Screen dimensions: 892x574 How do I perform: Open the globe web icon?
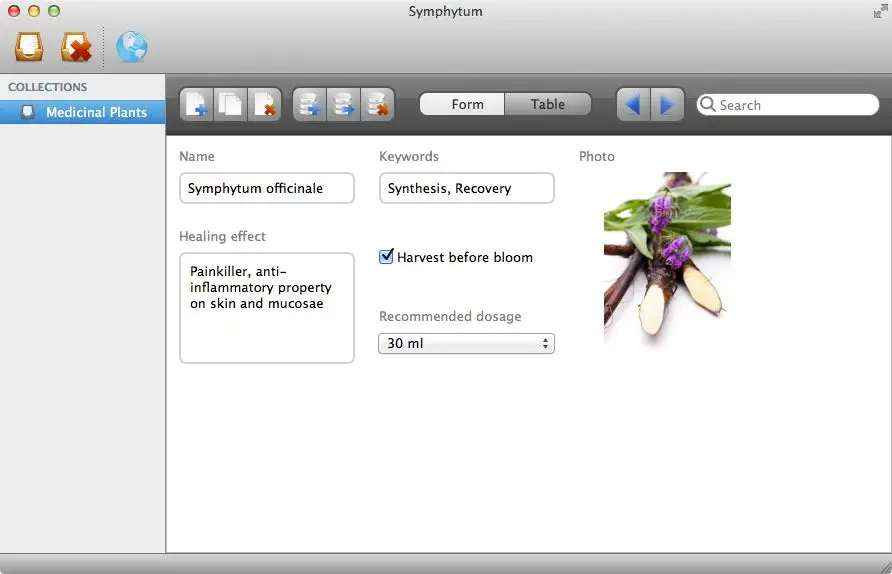pos(132,47)
